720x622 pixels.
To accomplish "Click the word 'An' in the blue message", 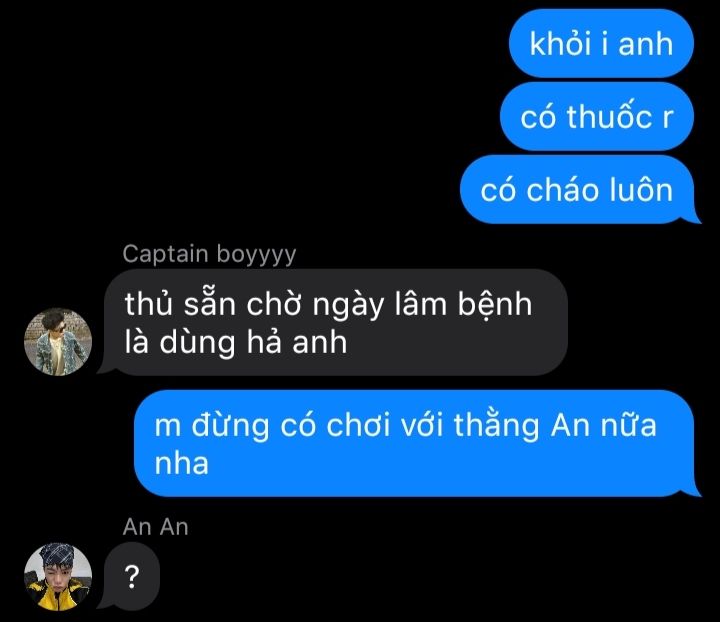I will [570, 425].
